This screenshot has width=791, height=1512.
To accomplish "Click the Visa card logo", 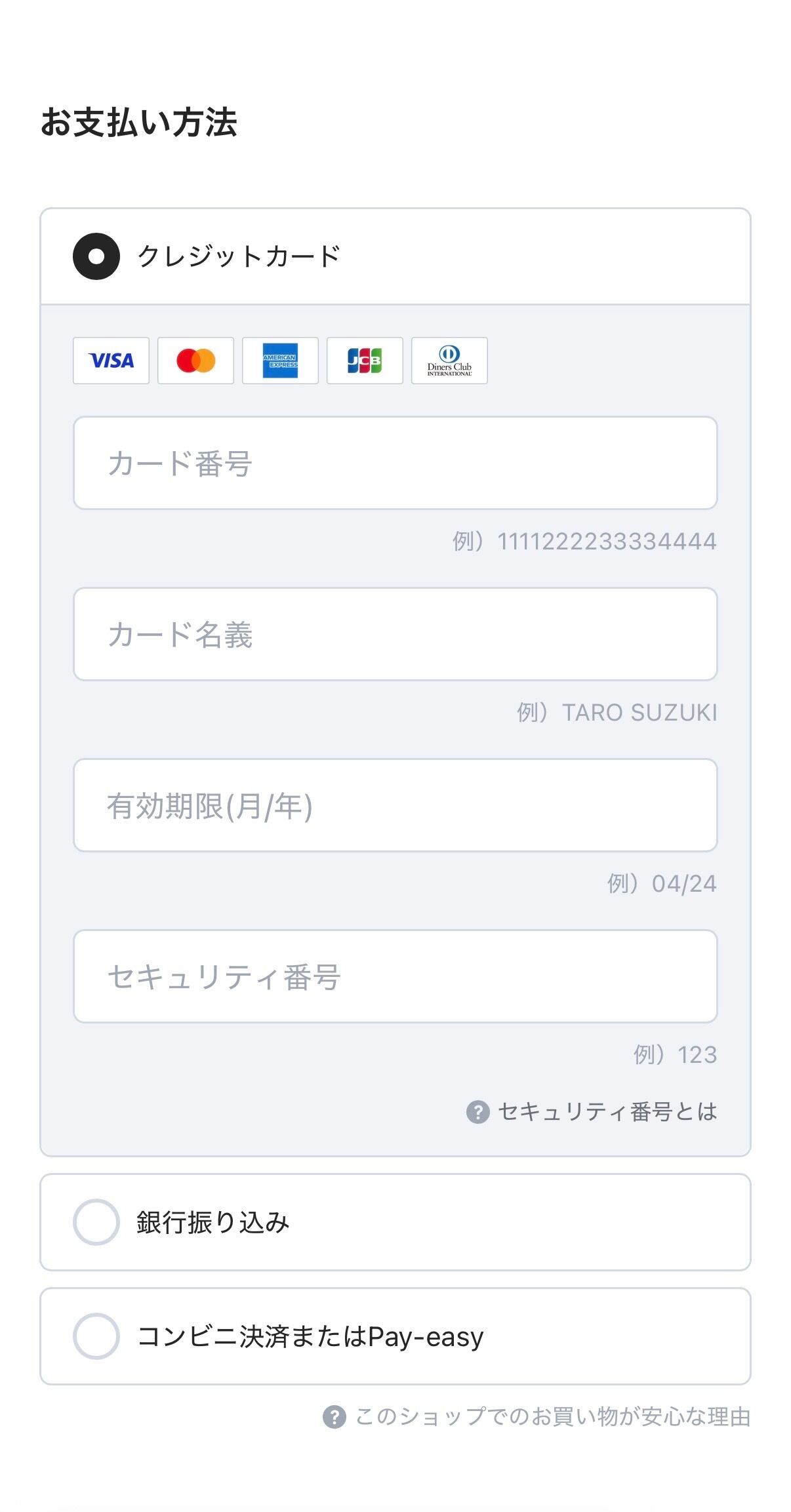I will tap(111, 361).
